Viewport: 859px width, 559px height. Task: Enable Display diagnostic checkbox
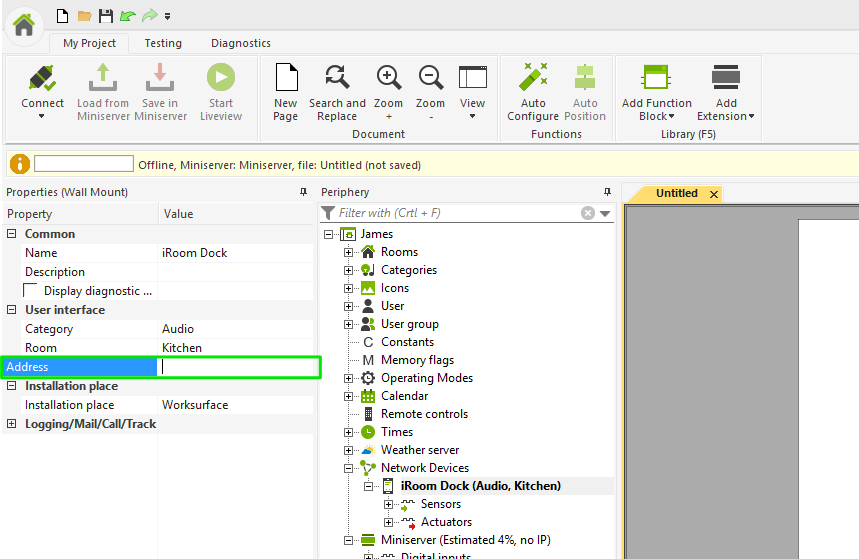30,290
